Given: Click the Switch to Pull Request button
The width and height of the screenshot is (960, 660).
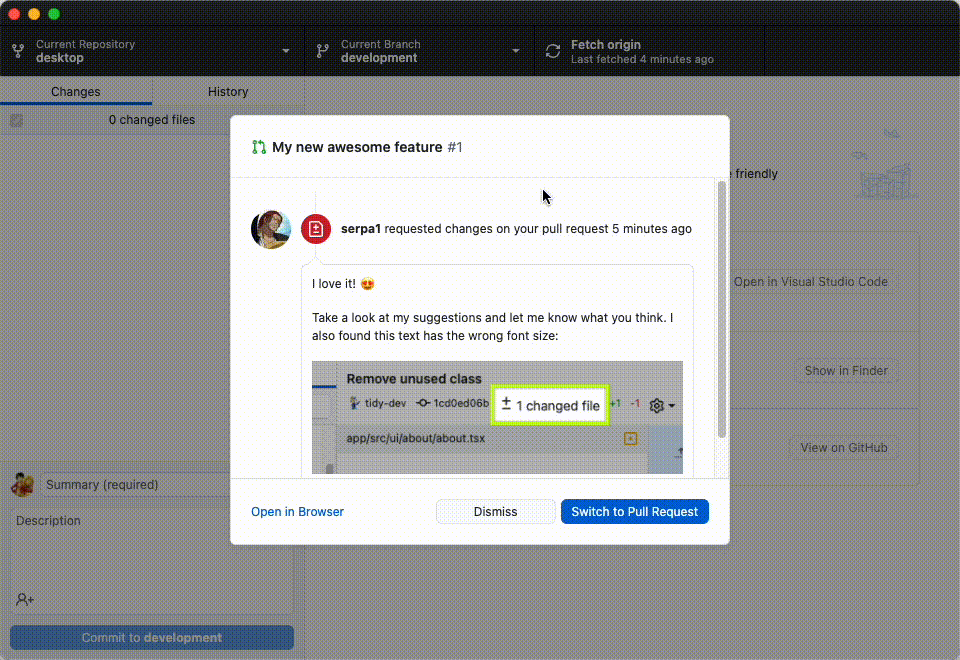Looking at the screenshot, I should click(635, 512).
